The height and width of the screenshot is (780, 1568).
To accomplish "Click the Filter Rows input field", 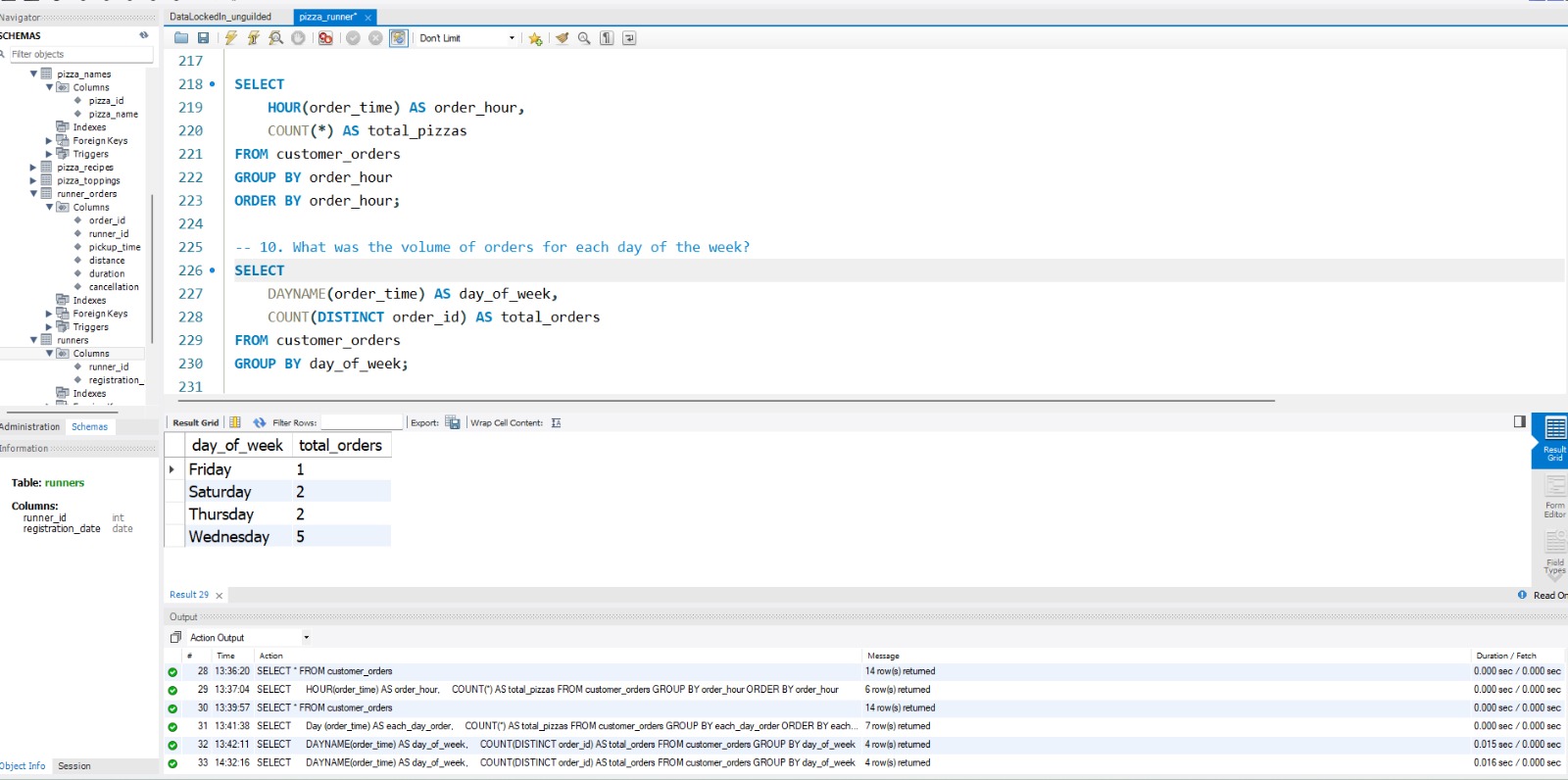I will pyautogui.click(x=362, y=422).
